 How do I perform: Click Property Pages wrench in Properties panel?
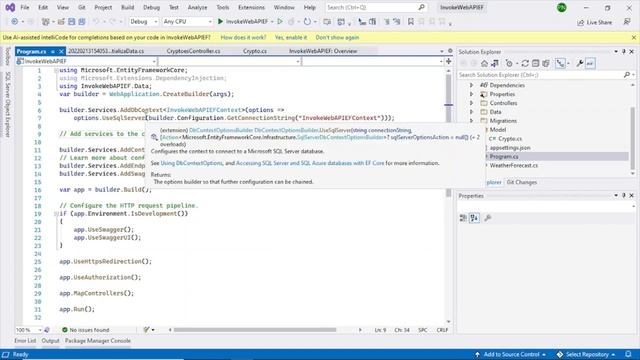(487, 218)
